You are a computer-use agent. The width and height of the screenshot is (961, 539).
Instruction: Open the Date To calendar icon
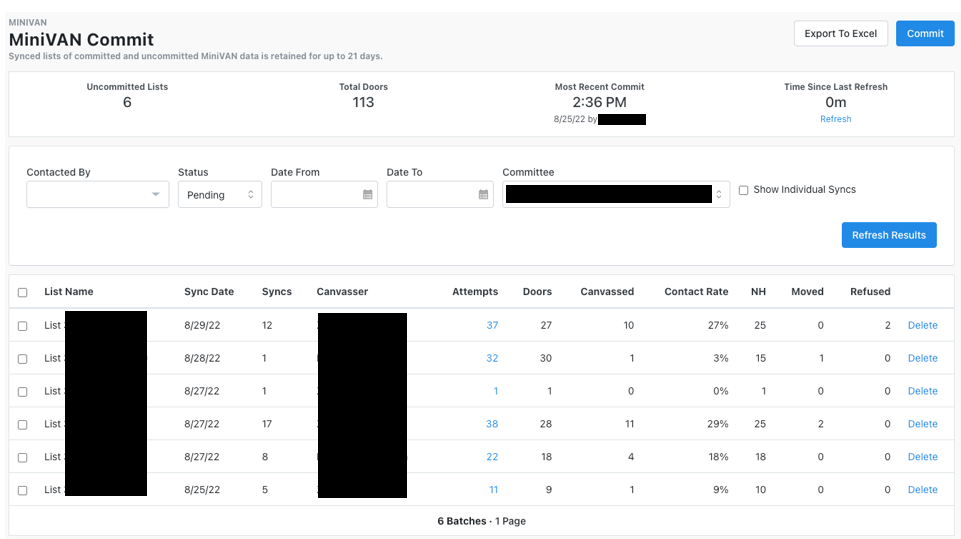click(484, 194)
